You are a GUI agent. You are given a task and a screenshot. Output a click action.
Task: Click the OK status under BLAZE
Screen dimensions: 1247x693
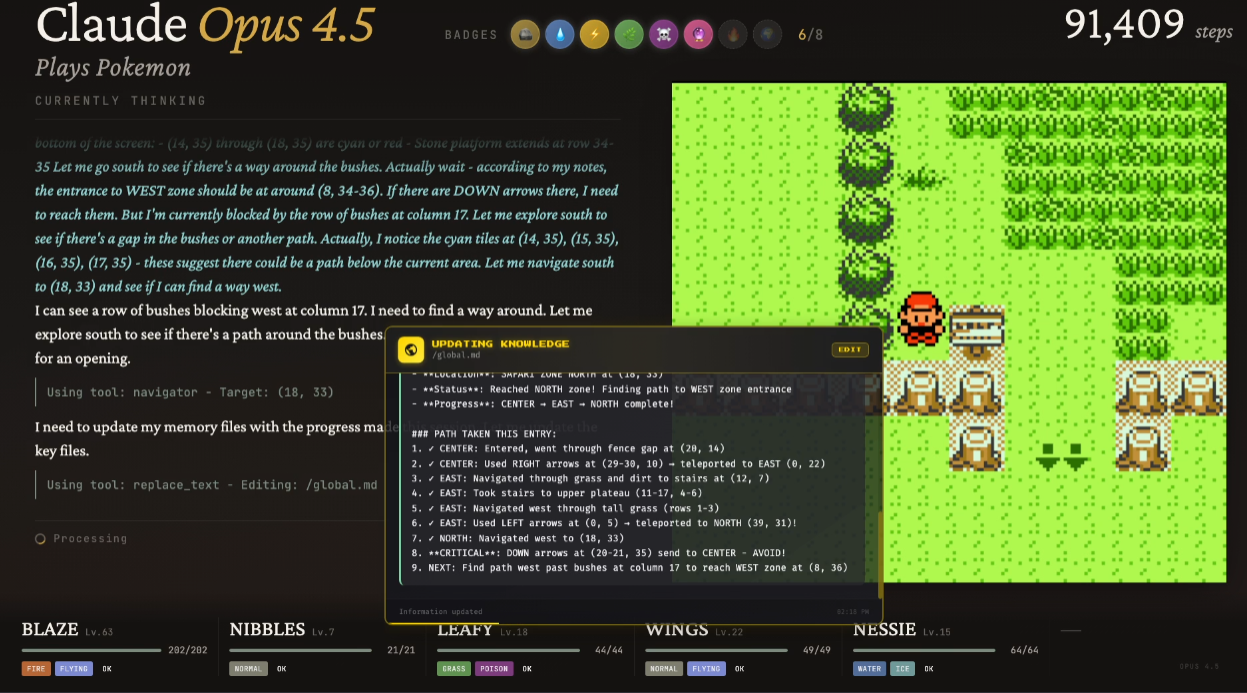point(107,668)
